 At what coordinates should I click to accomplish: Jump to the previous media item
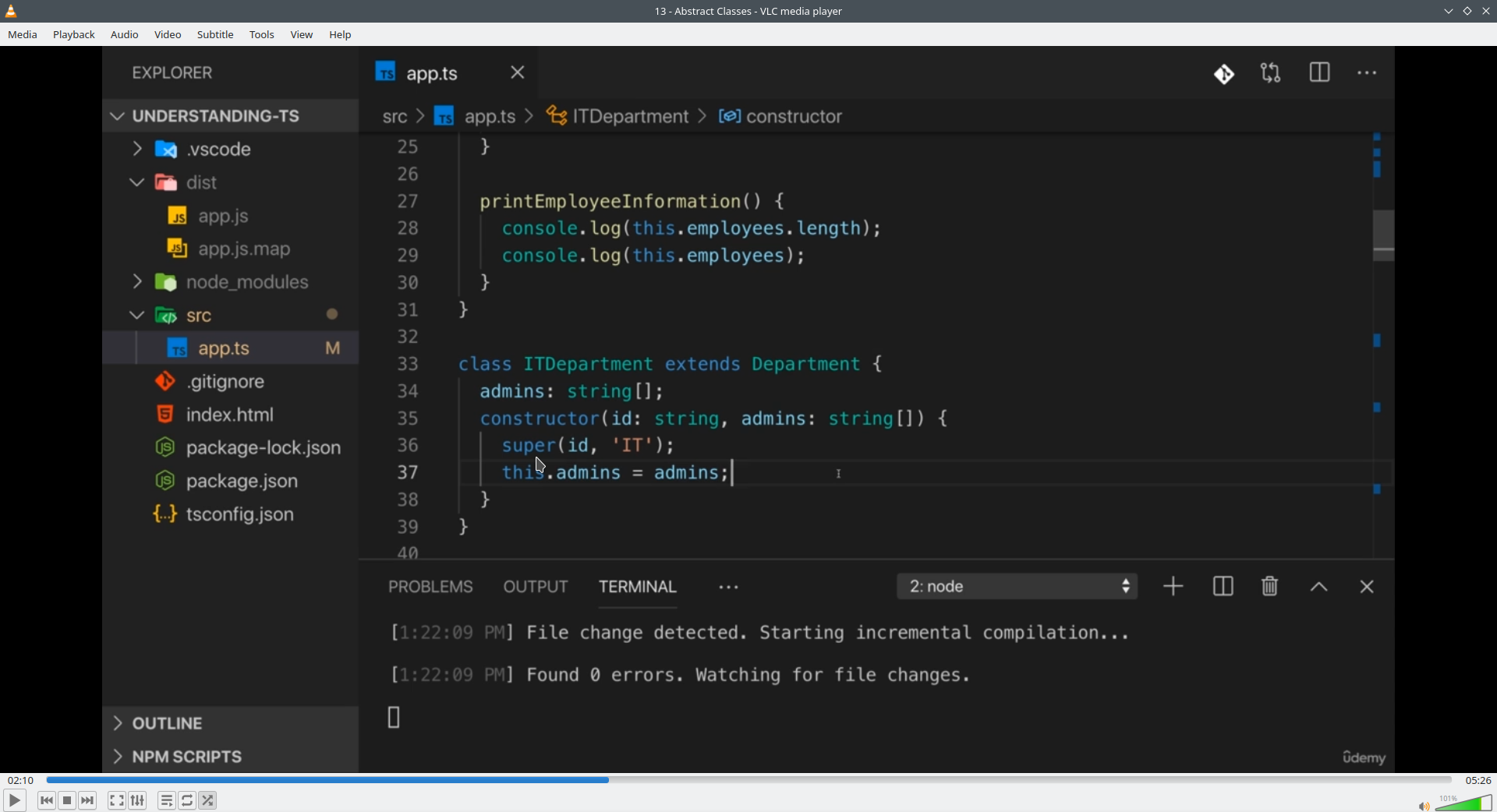click(x=47, y=800)
